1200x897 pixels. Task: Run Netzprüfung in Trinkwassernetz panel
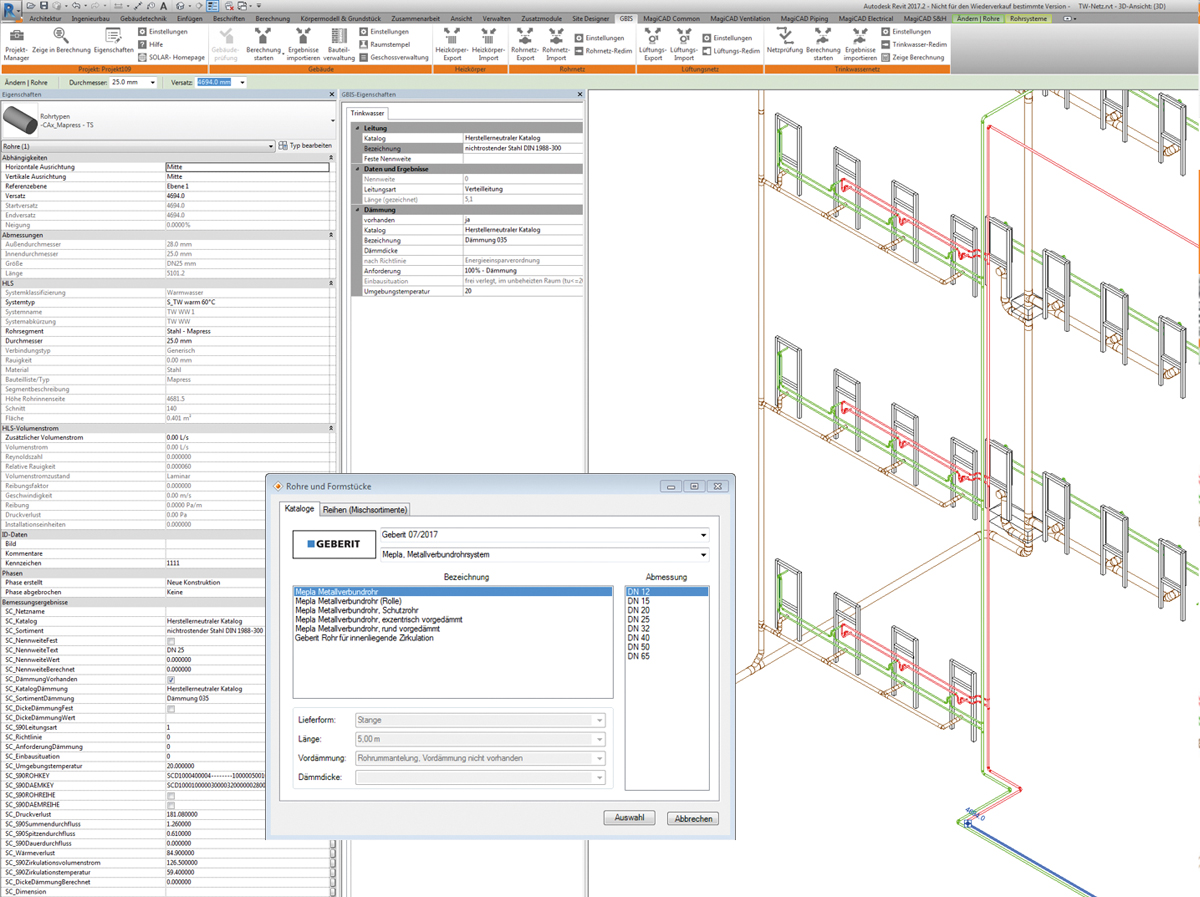pos(785,39)
